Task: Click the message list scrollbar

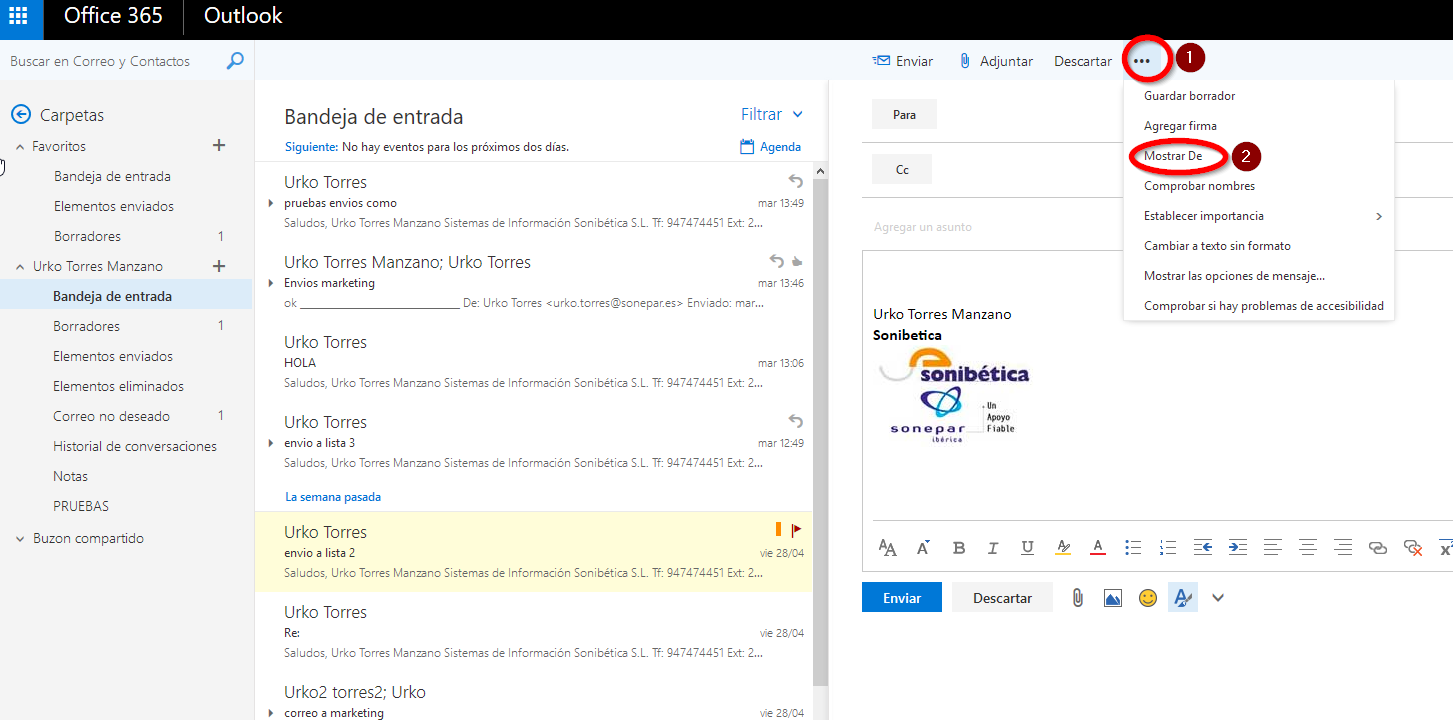Action: (821, 430)
